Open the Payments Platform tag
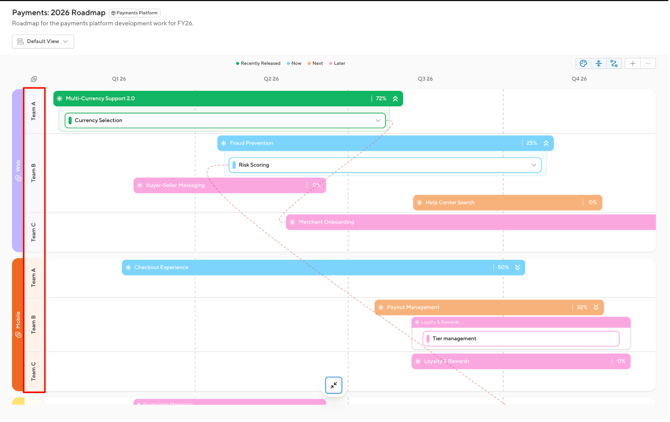Screen dimensions: 670x422 135,13
